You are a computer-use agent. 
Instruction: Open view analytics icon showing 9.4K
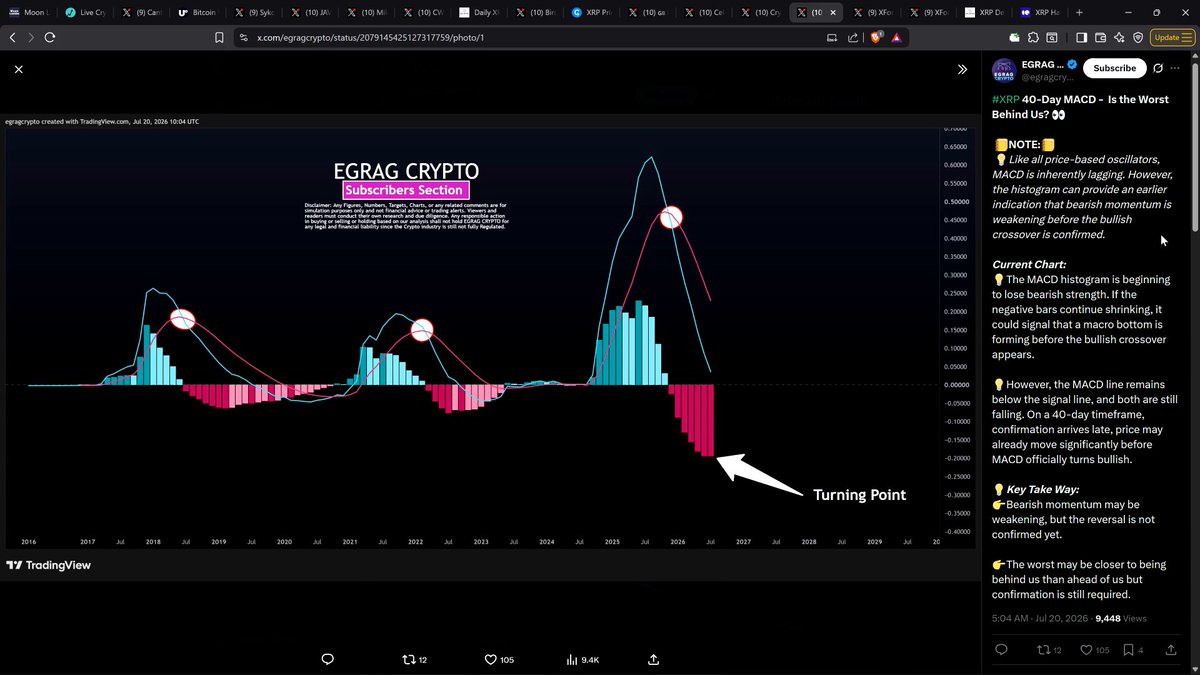click(x=583, y=660)
